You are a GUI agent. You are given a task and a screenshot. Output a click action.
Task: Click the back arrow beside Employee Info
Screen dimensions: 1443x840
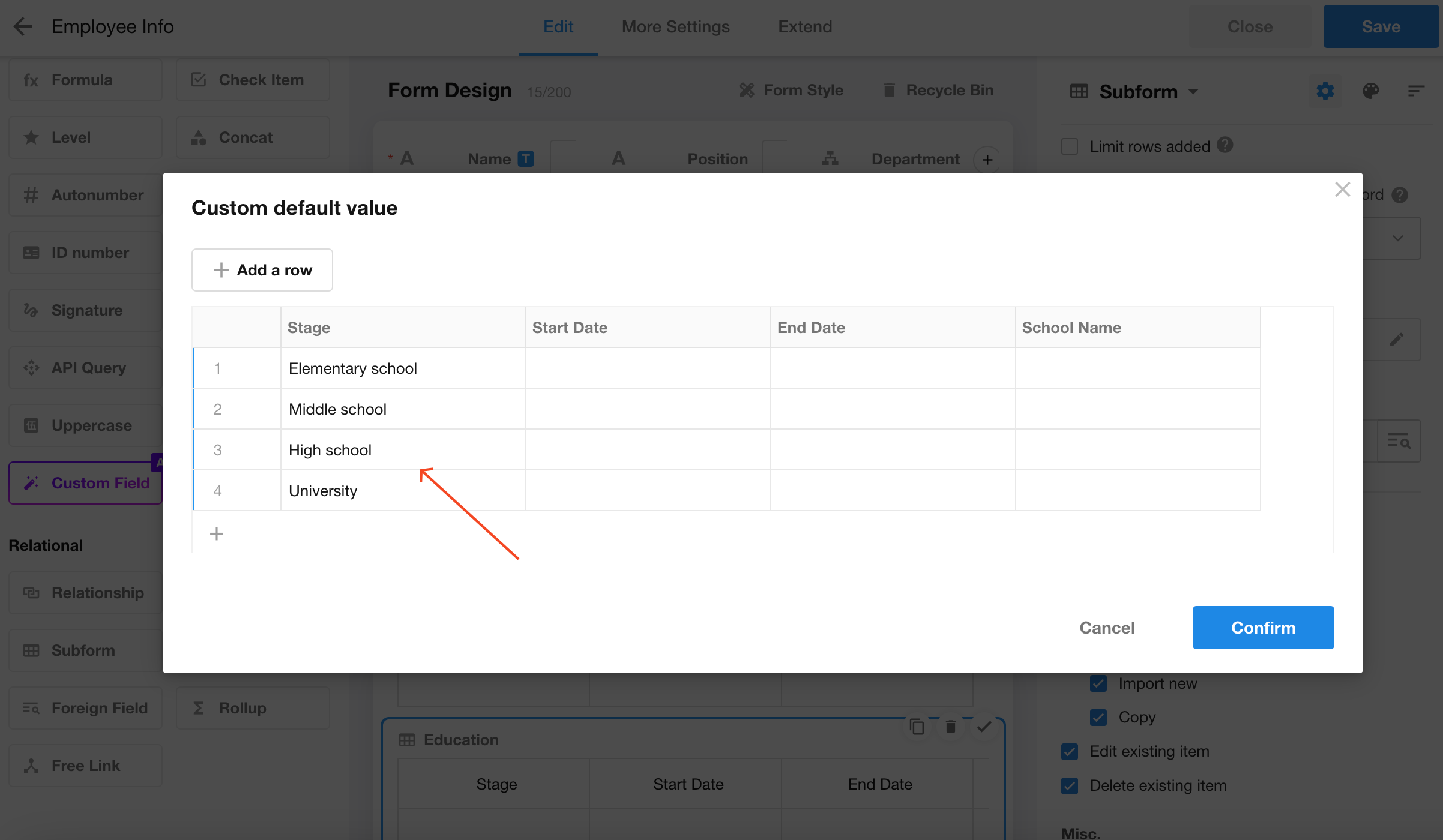point(23,26)
